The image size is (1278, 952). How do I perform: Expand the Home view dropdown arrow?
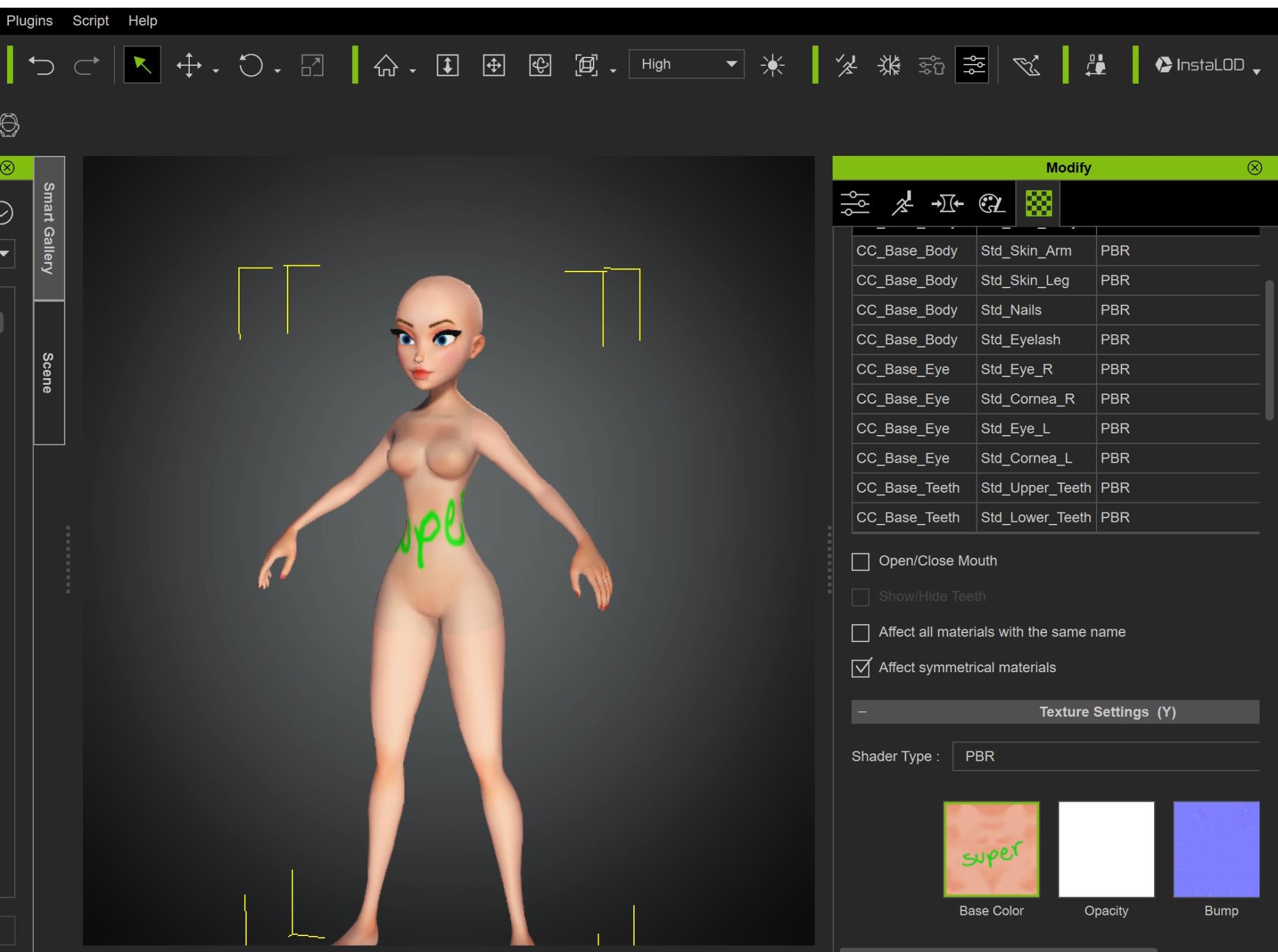coord(412,70)
